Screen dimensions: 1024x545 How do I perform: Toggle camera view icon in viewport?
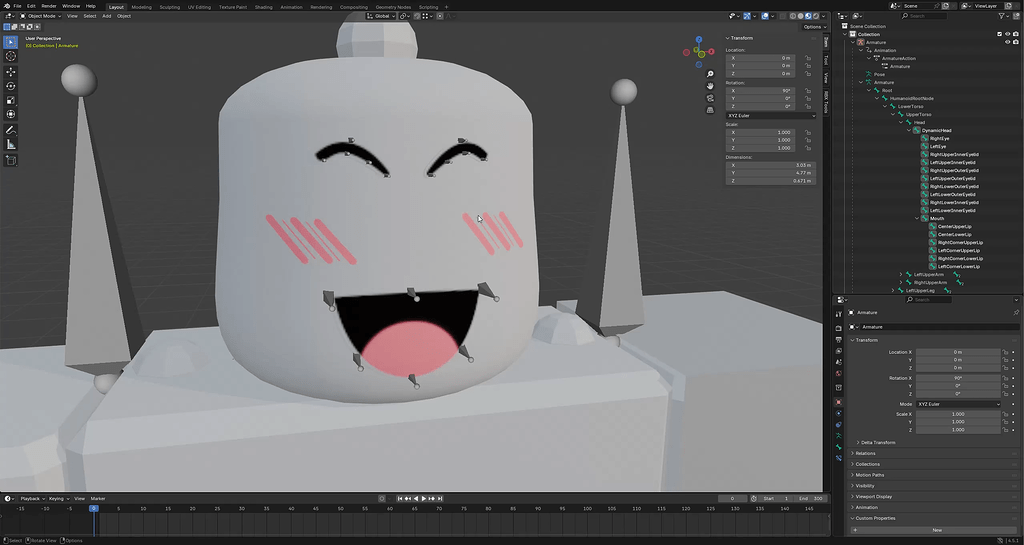pos(710,98)
